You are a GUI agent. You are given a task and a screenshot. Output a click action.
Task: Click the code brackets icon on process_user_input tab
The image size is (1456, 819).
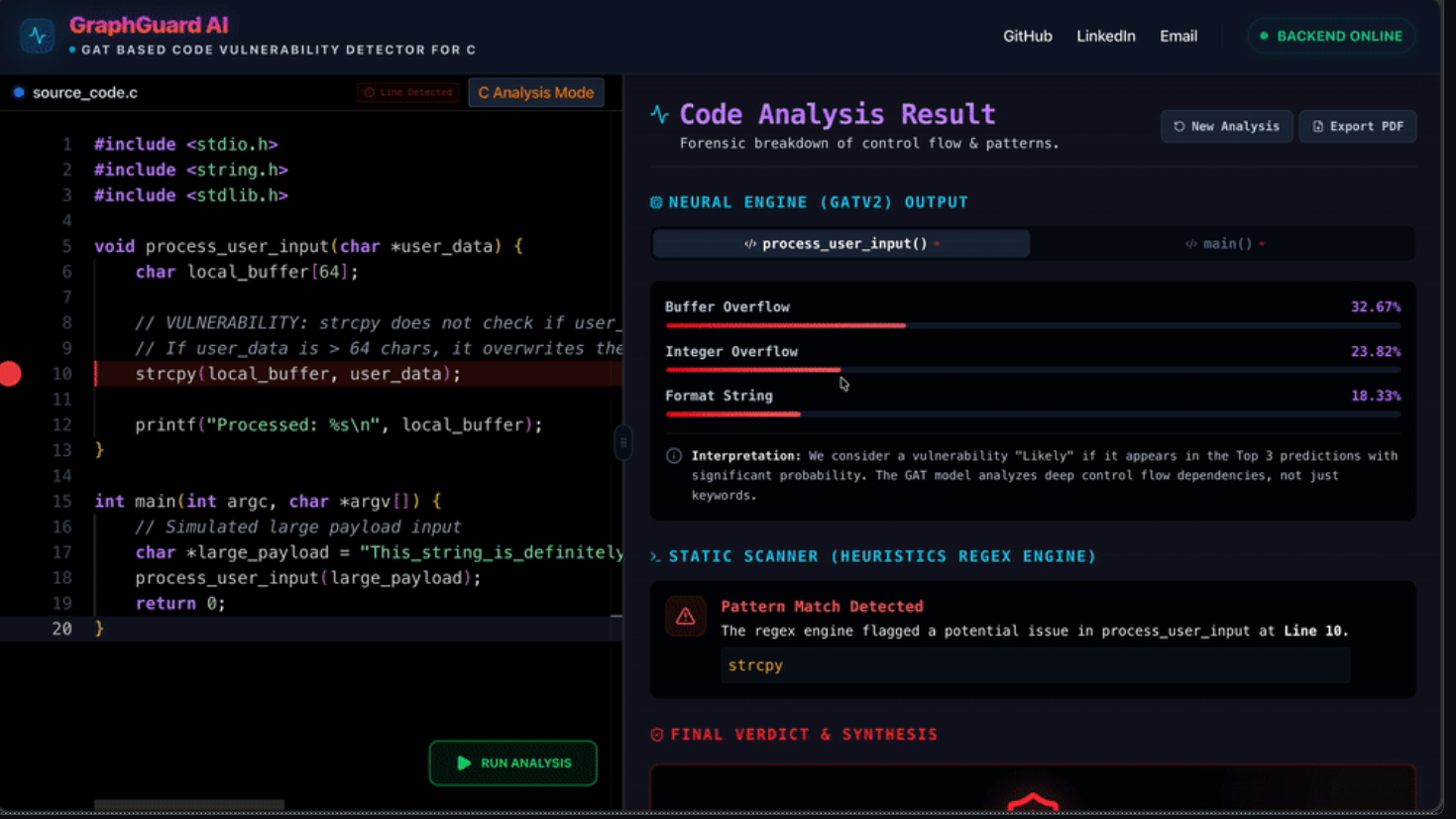point(750,244)
